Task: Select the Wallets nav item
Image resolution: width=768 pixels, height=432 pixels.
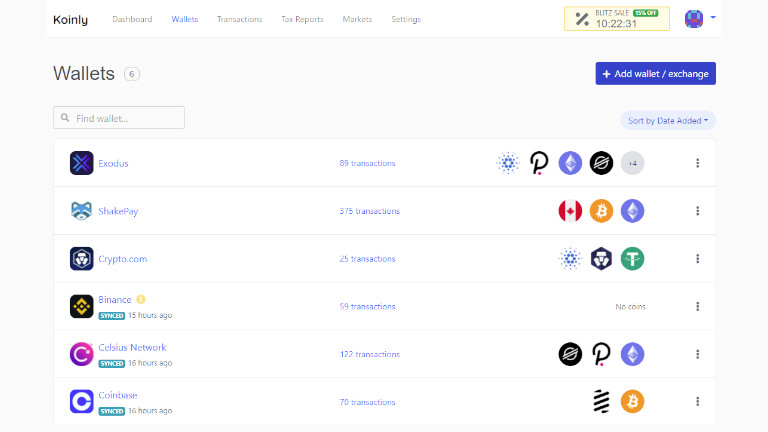Action: (185, 19)
